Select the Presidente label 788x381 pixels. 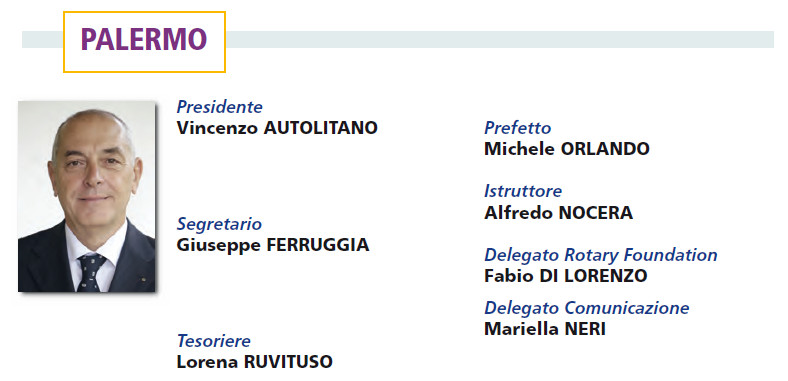point(220,107)
